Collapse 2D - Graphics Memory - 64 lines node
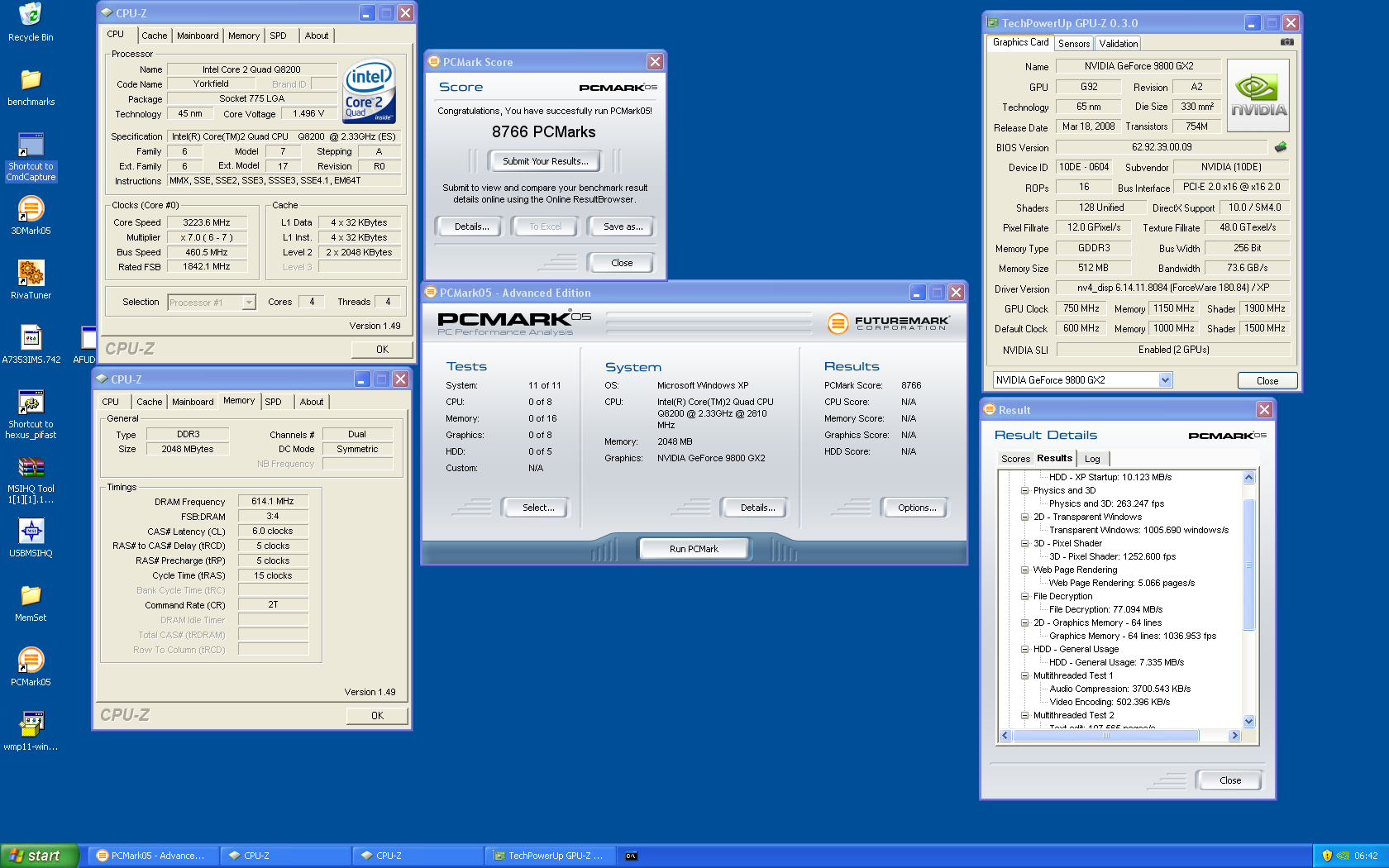1389x868 pixels. [x=1024, y=622]
